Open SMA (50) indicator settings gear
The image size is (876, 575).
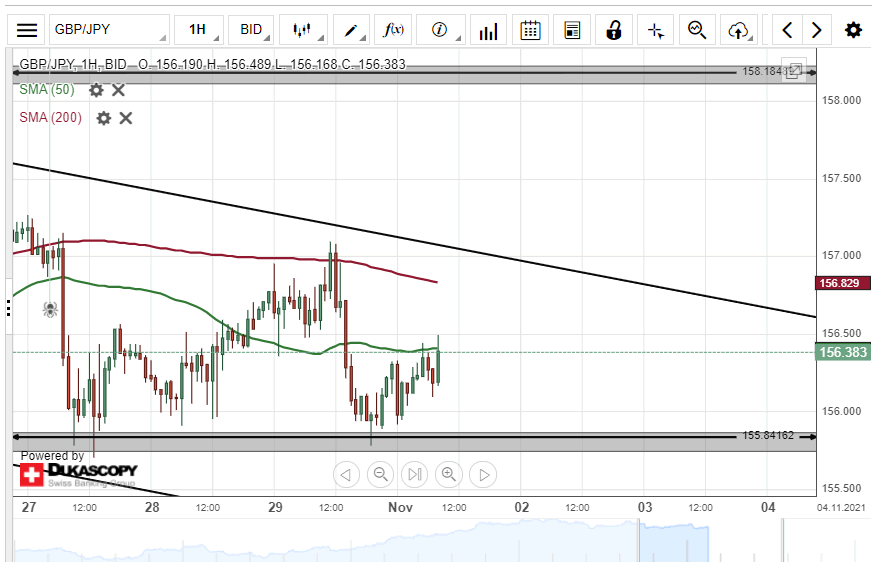tap(97, 90)
